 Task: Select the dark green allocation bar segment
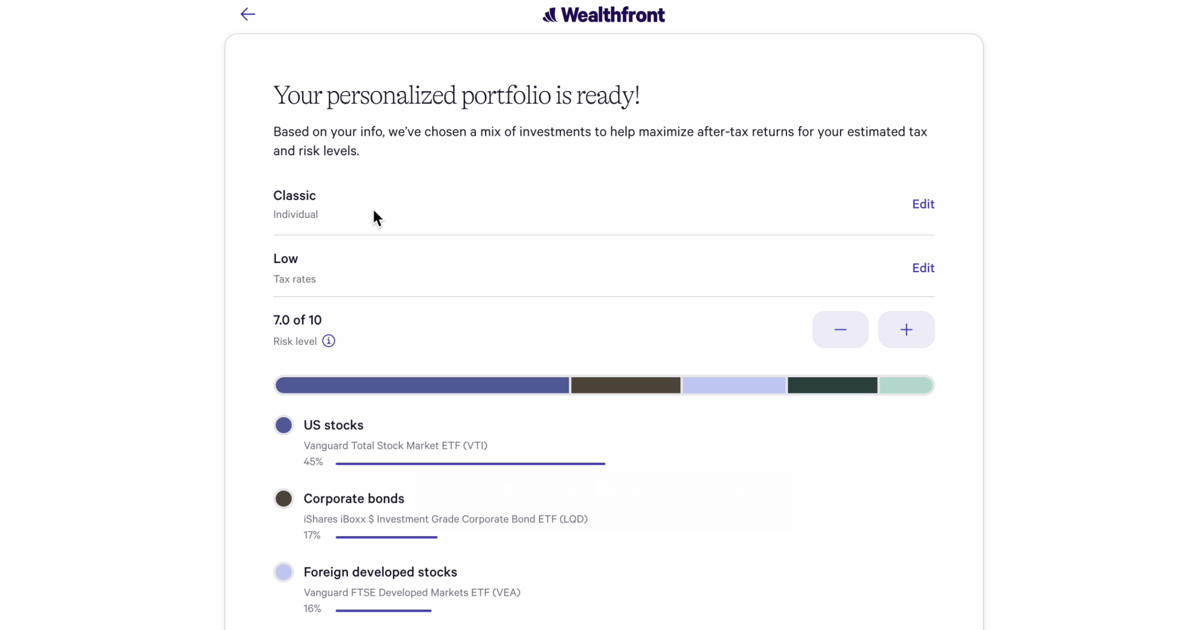832,385
